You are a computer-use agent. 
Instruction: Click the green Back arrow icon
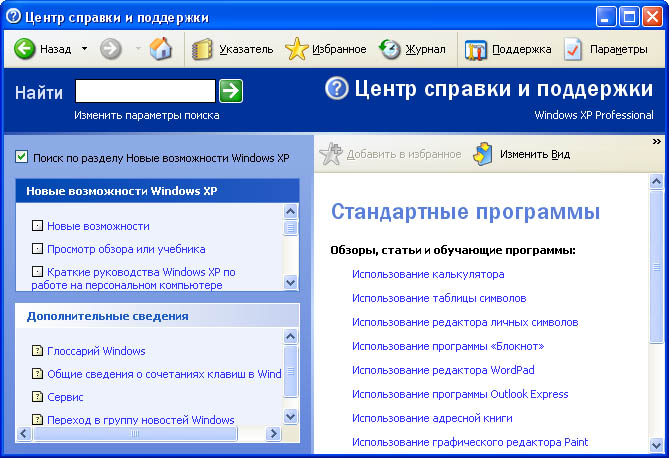(24, 49)
